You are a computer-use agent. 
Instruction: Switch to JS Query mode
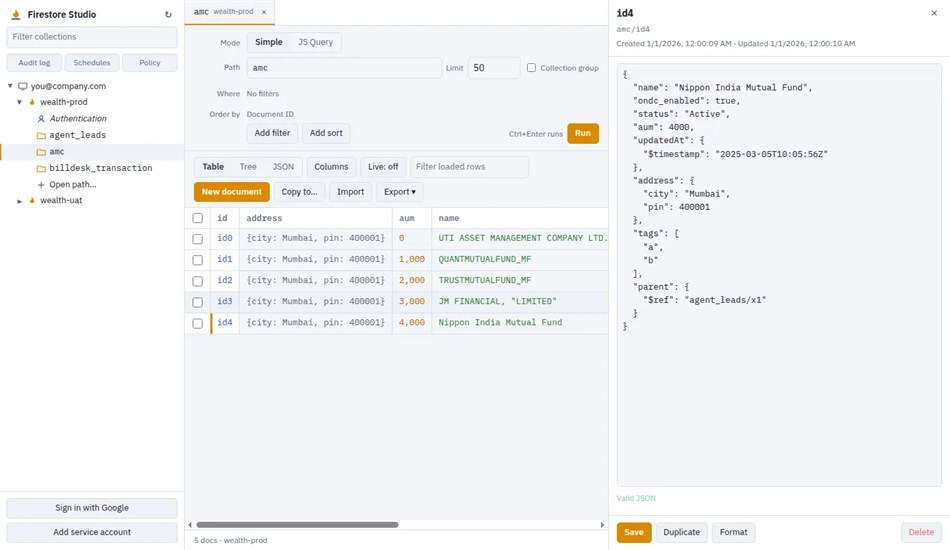click(x=315, y=42)
